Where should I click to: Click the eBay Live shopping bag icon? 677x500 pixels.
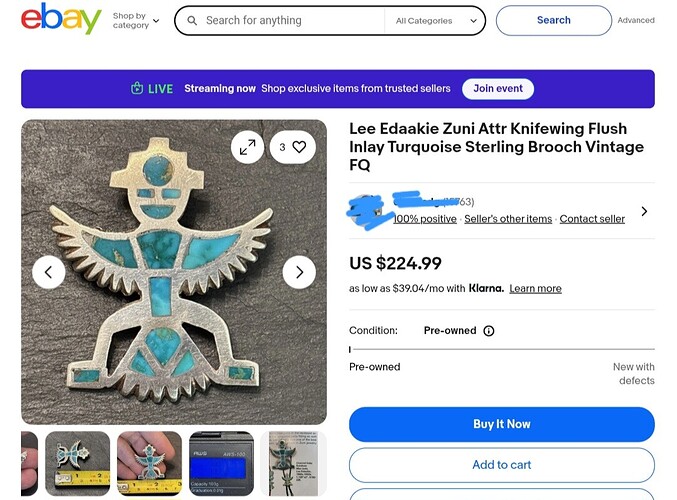(x=137, y=89)
